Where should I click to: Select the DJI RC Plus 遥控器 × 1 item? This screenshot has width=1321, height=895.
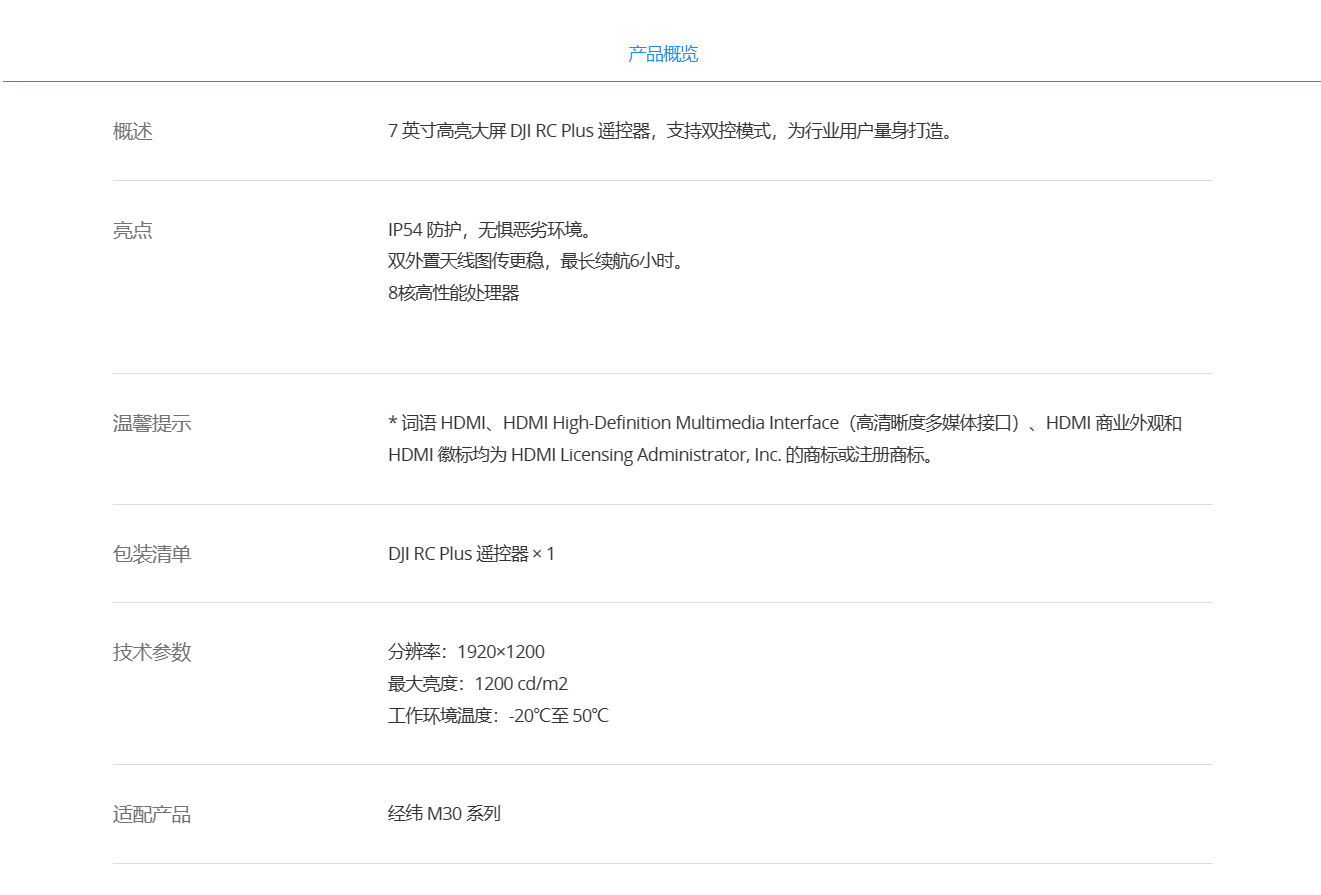(x=471, y=554)
